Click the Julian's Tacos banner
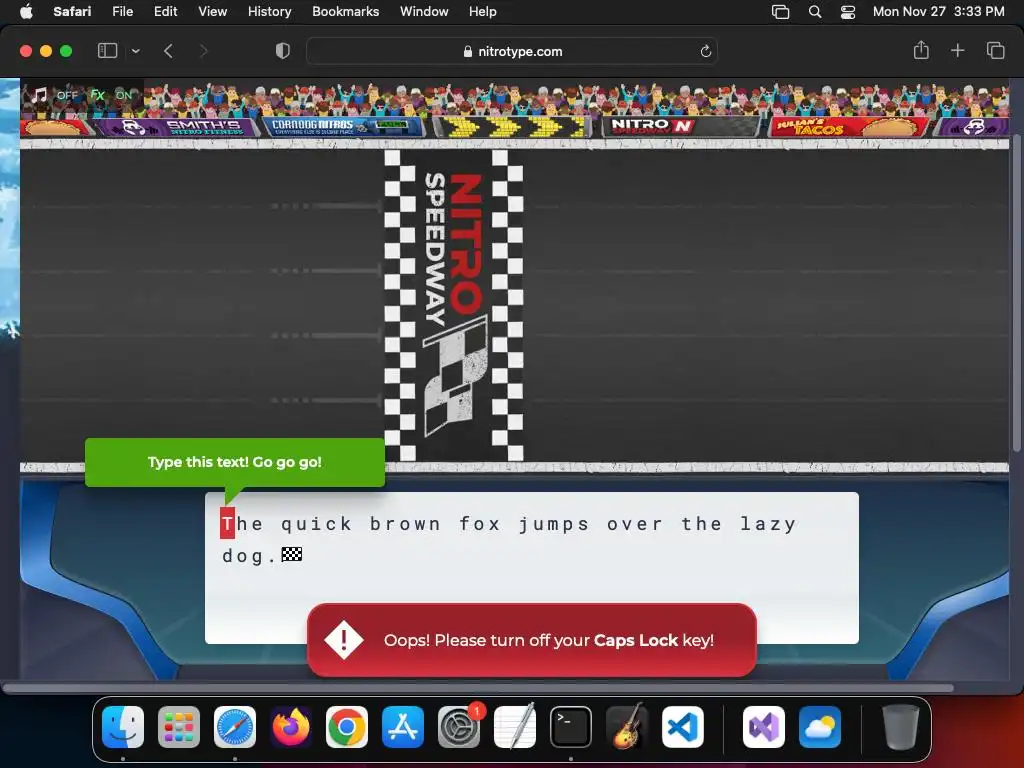Screen dimensions: 1024x768 [x=849, y=127]
